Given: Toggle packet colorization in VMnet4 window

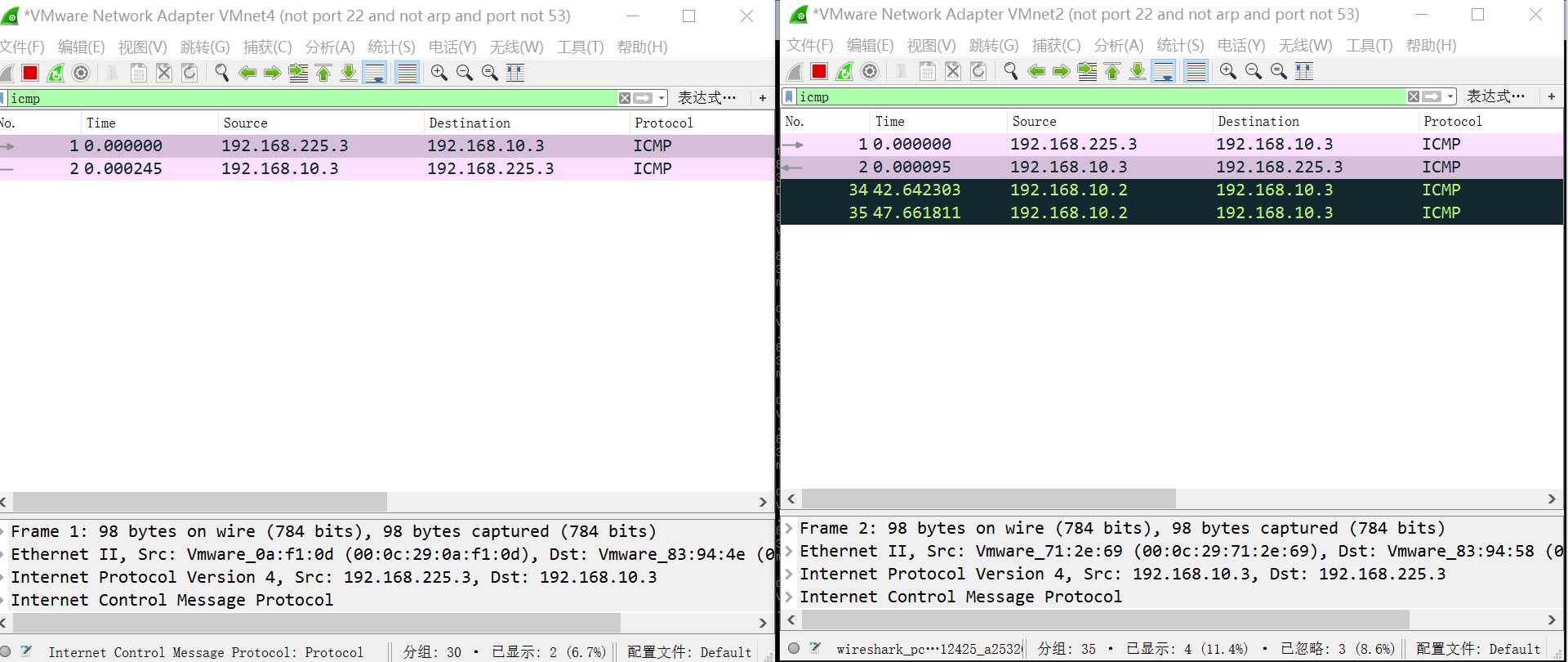Looking at the screenshot, I should pyautogui.click(x=407, y=73).
